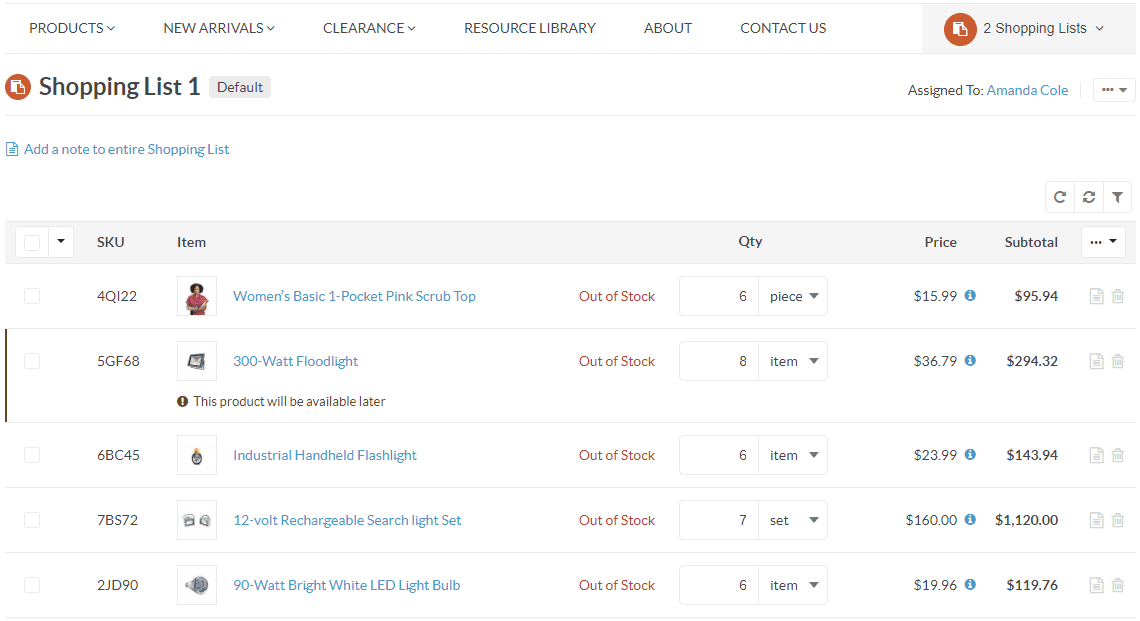Check the box for SKU 7BS72
This screenshot has width=1140, height=621.
tap(32, 520)
